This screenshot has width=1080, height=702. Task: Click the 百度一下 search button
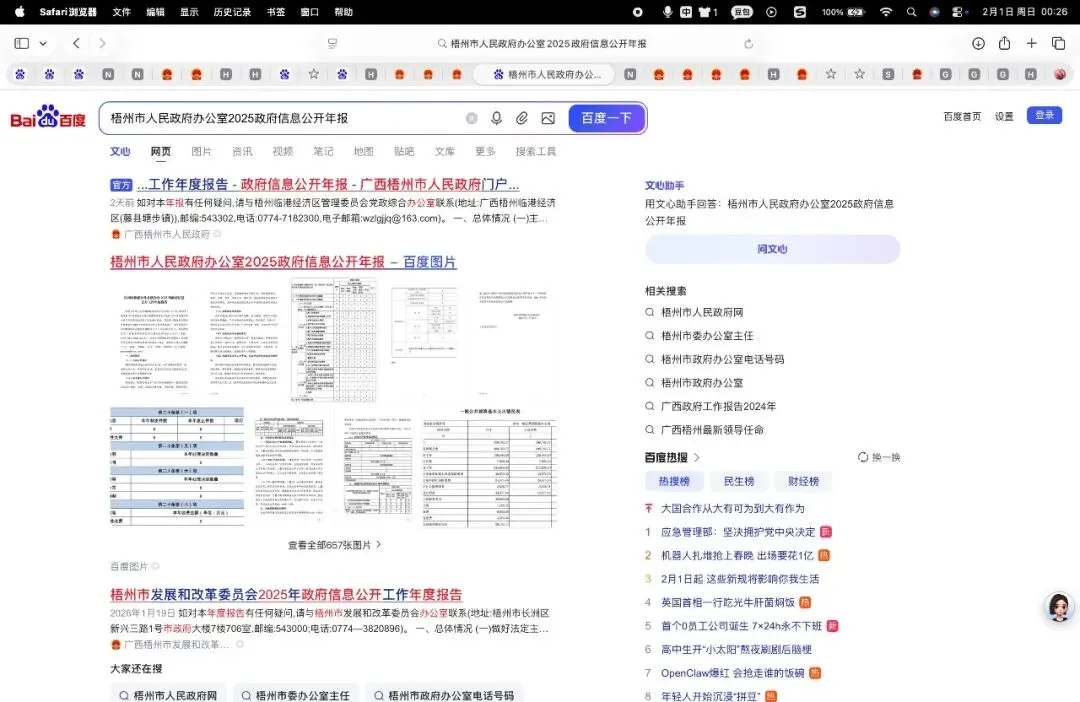click(606, 118)
